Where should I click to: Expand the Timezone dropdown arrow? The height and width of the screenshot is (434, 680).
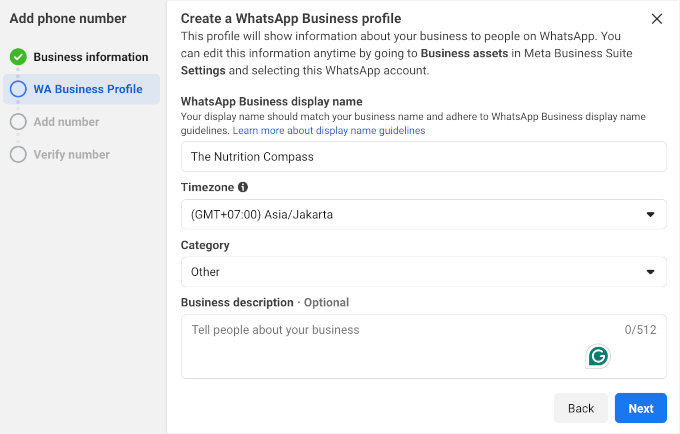650,215
